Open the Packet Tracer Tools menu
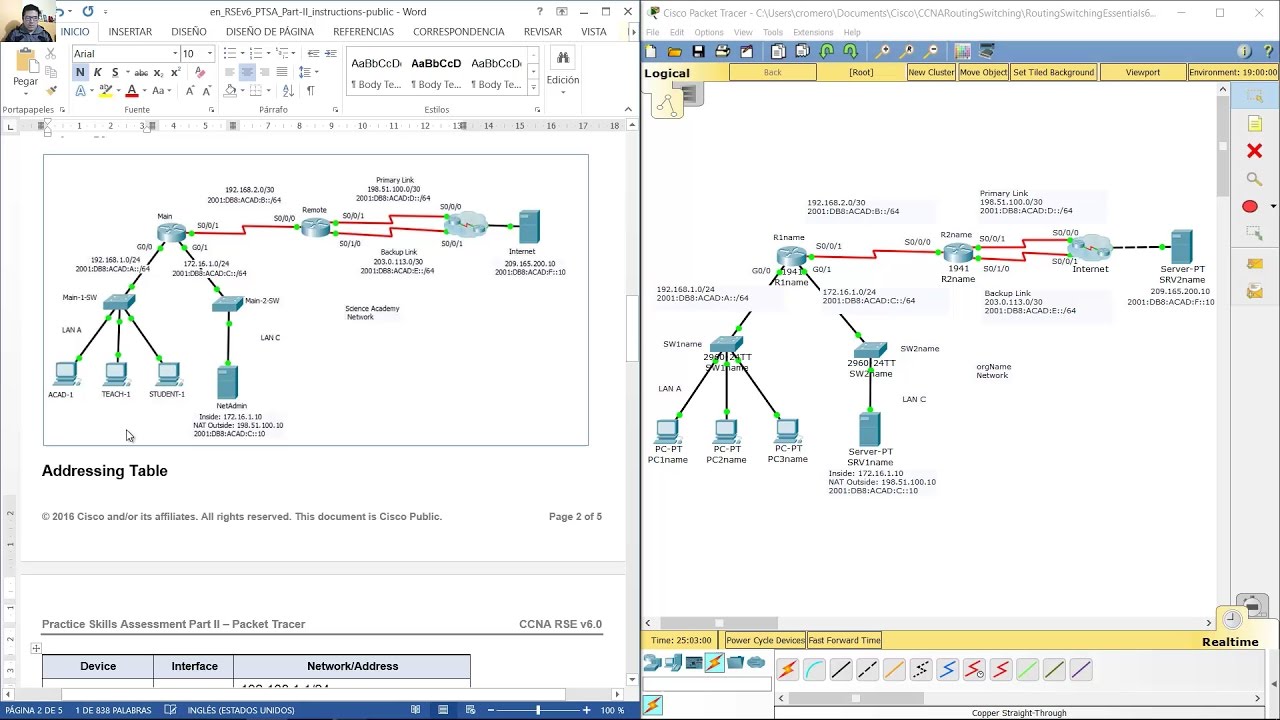The width and height of the screenshot is (1280, 720). (773, 32)
